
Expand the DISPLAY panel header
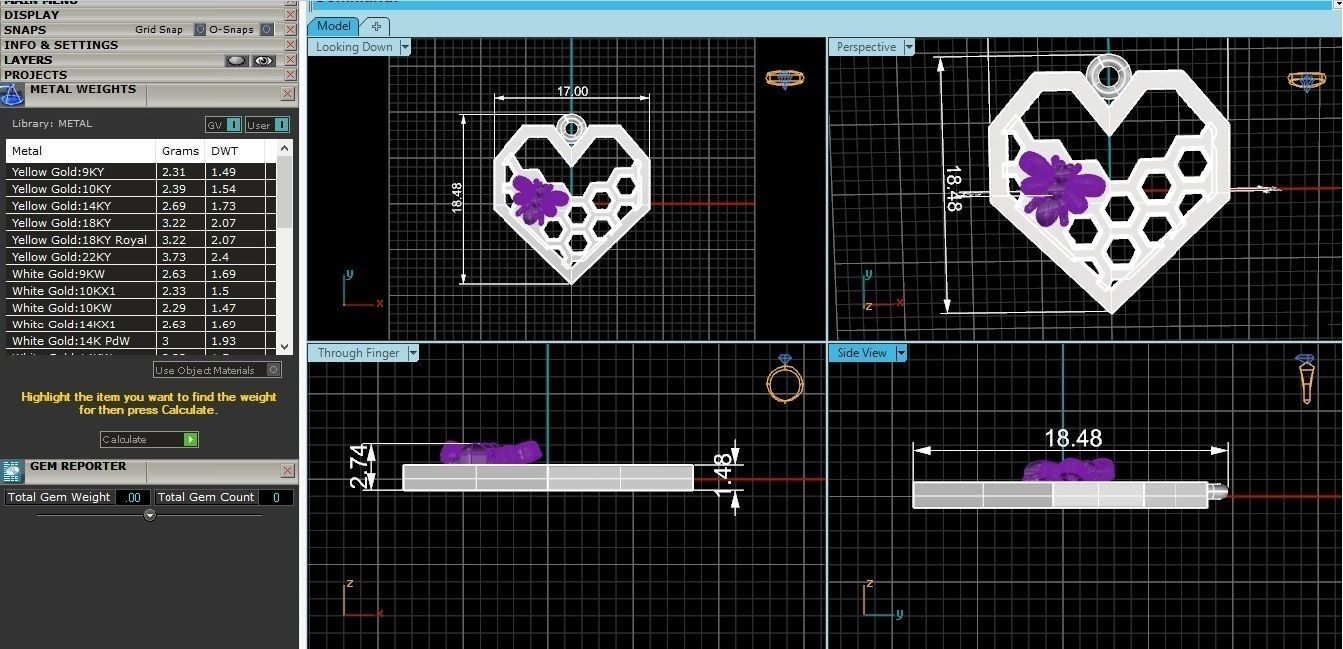(x=31, y=15)
